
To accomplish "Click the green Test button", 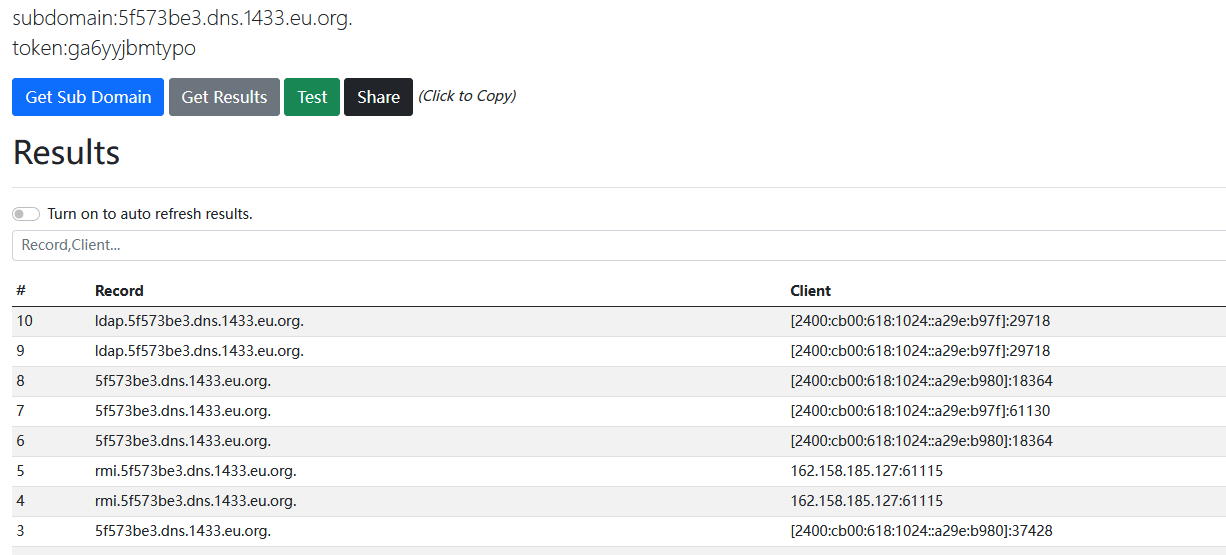I will [x=312, y=97].
